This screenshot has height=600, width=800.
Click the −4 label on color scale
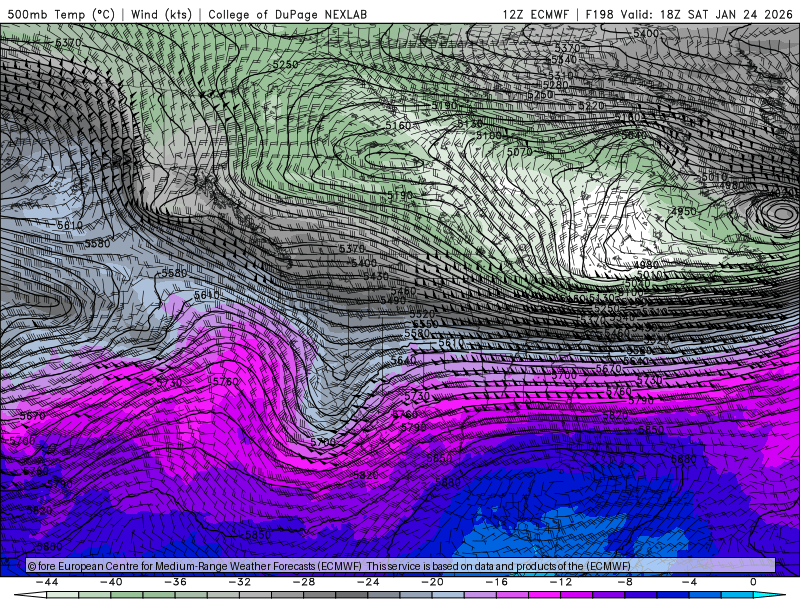689,582
